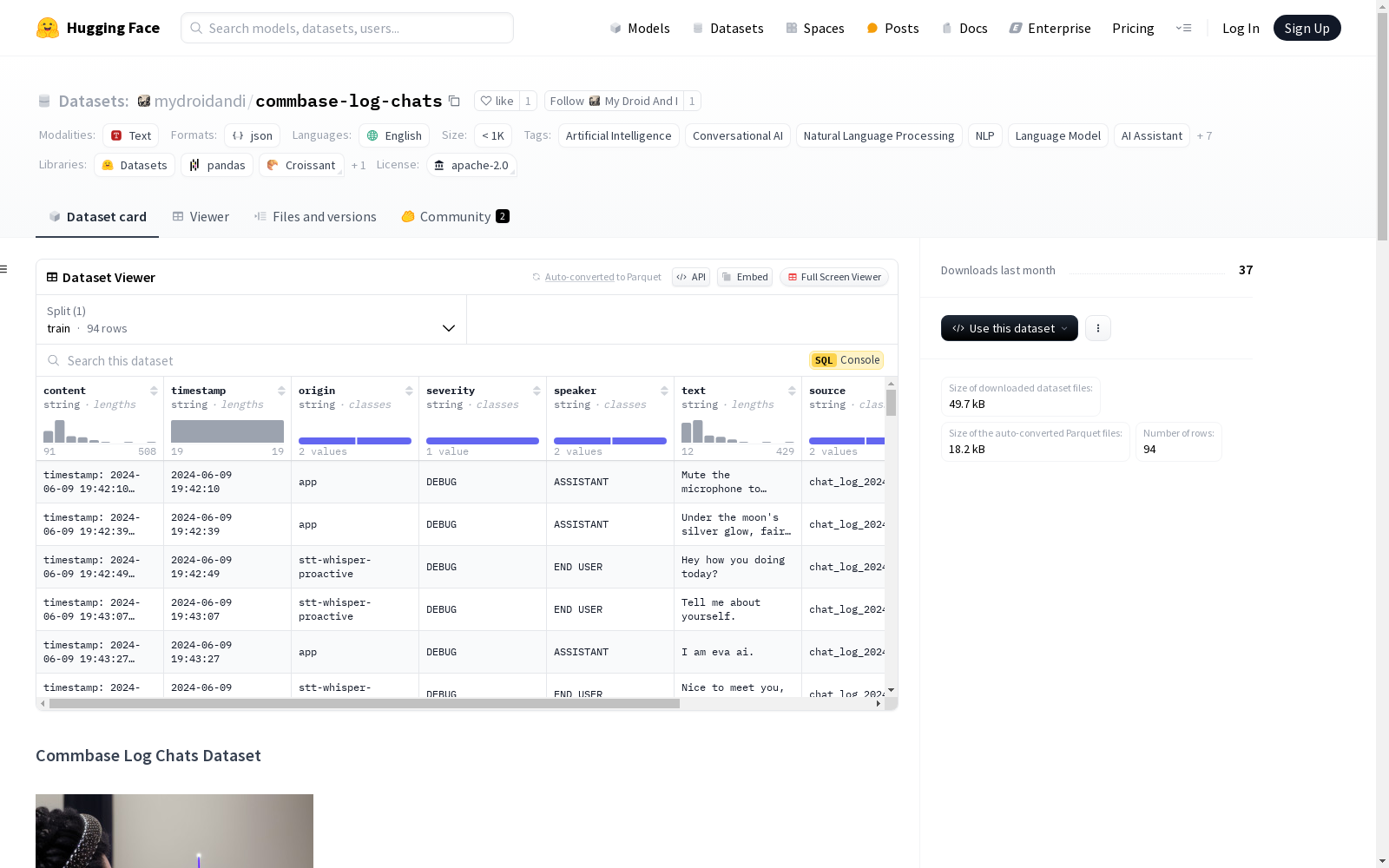Screen dimensions: 1389x868
Task: Open the Datasets page in the navbar
Action: tap(727, 28)
